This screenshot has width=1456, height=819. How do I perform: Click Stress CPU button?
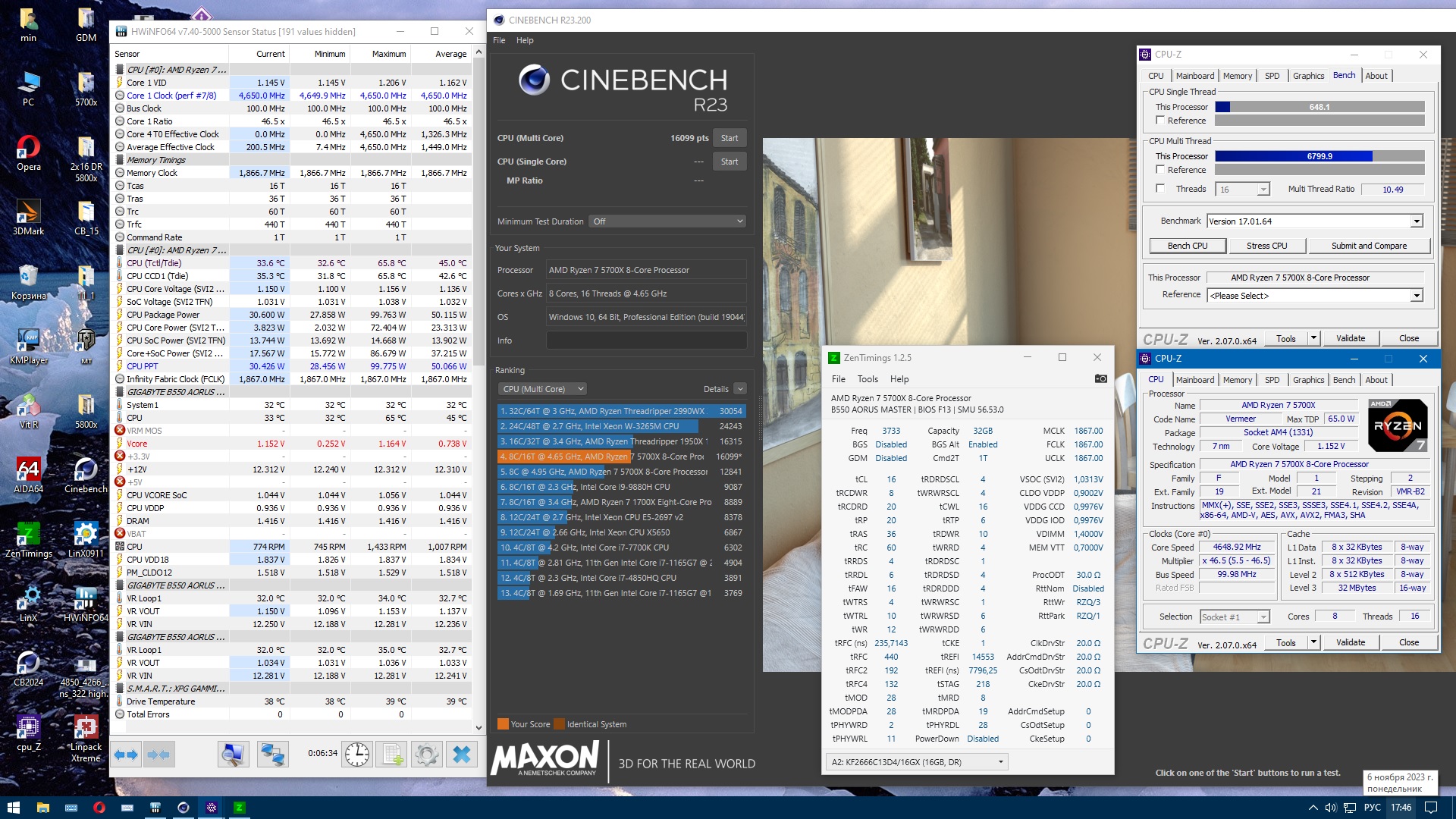1266,246
